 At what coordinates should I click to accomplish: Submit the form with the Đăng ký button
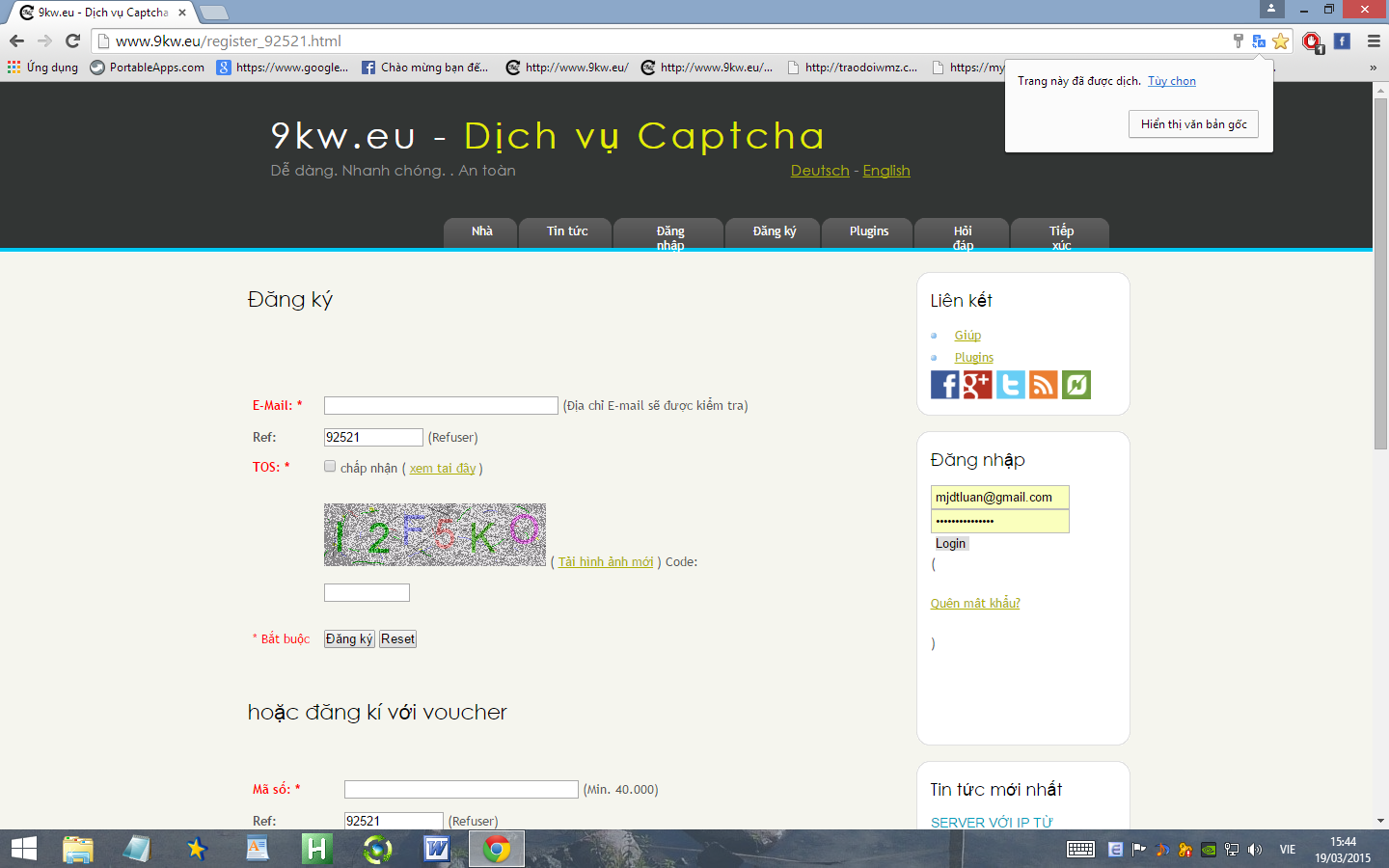[x=349, y=639]
